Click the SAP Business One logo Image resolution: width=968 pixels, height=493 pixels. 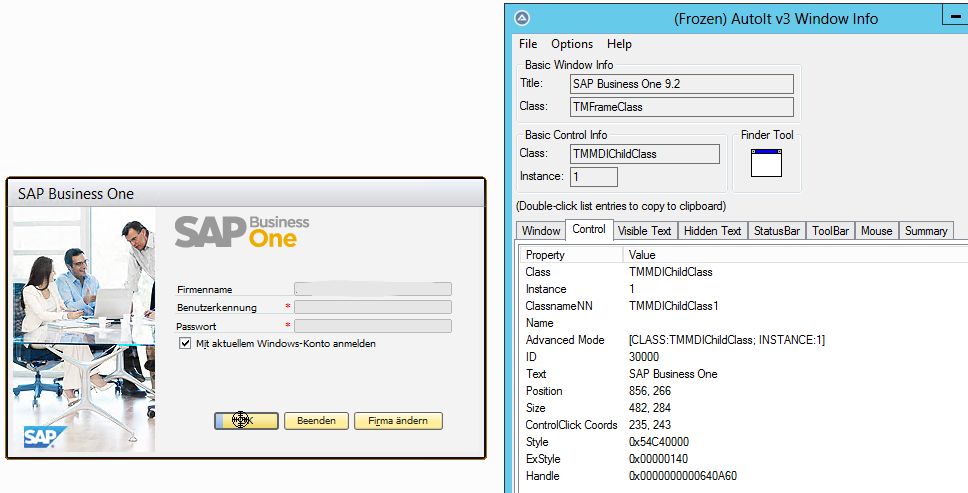(242, 232)
